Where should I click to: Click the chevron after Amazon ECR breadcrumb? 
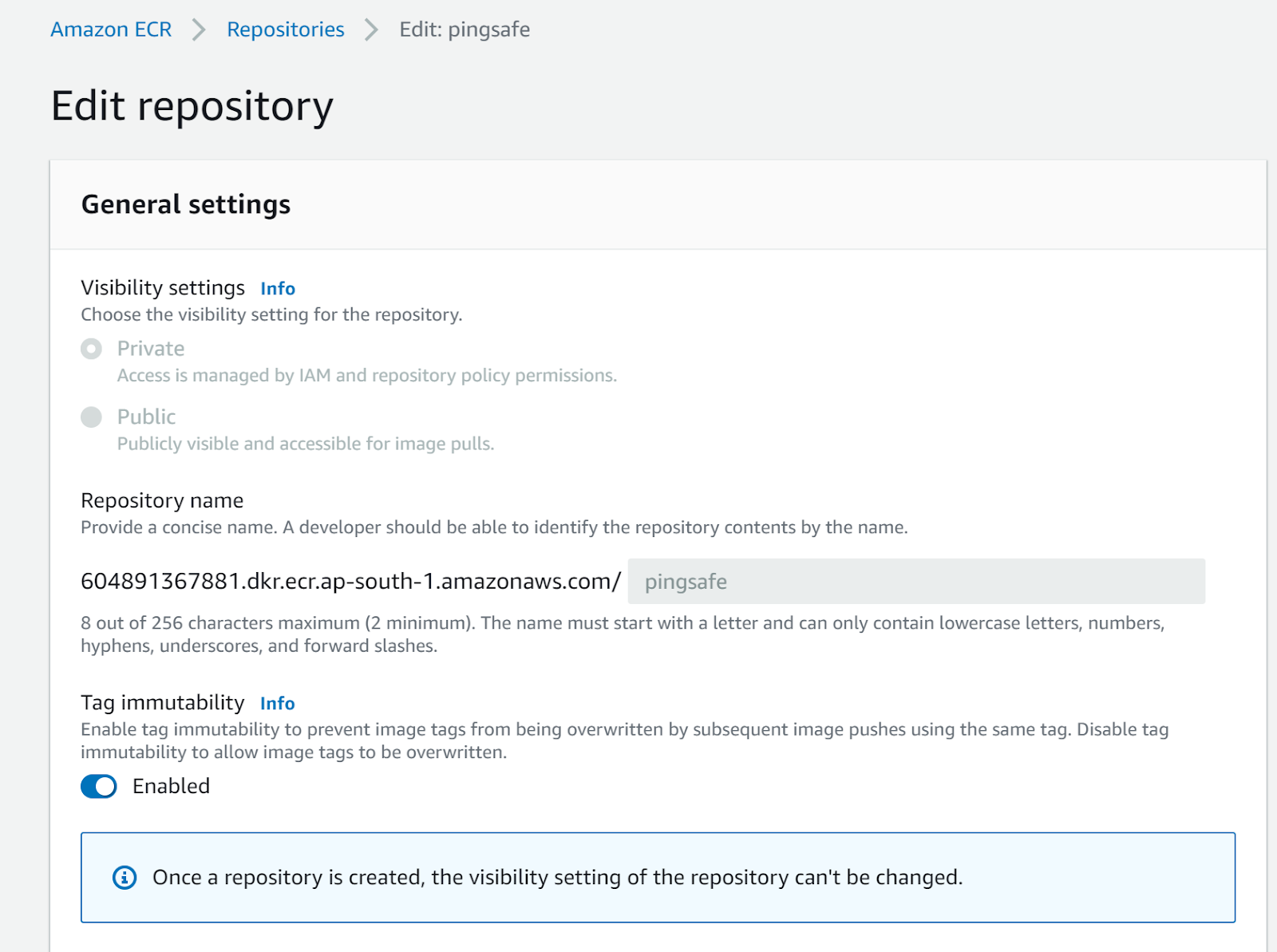199,30
